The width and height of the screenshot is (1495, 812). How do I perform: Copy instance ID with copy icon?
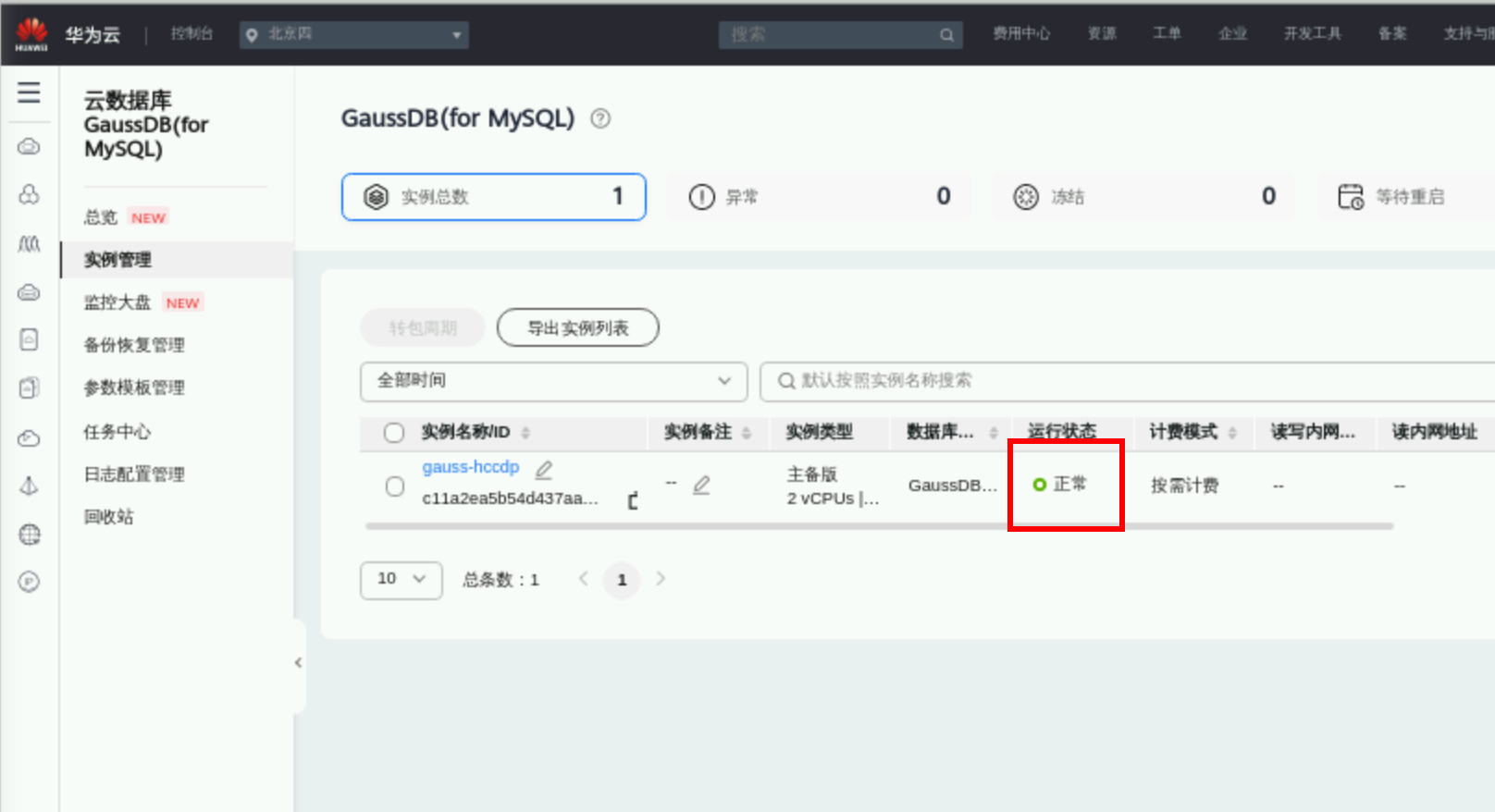click(x=634, y=500)
